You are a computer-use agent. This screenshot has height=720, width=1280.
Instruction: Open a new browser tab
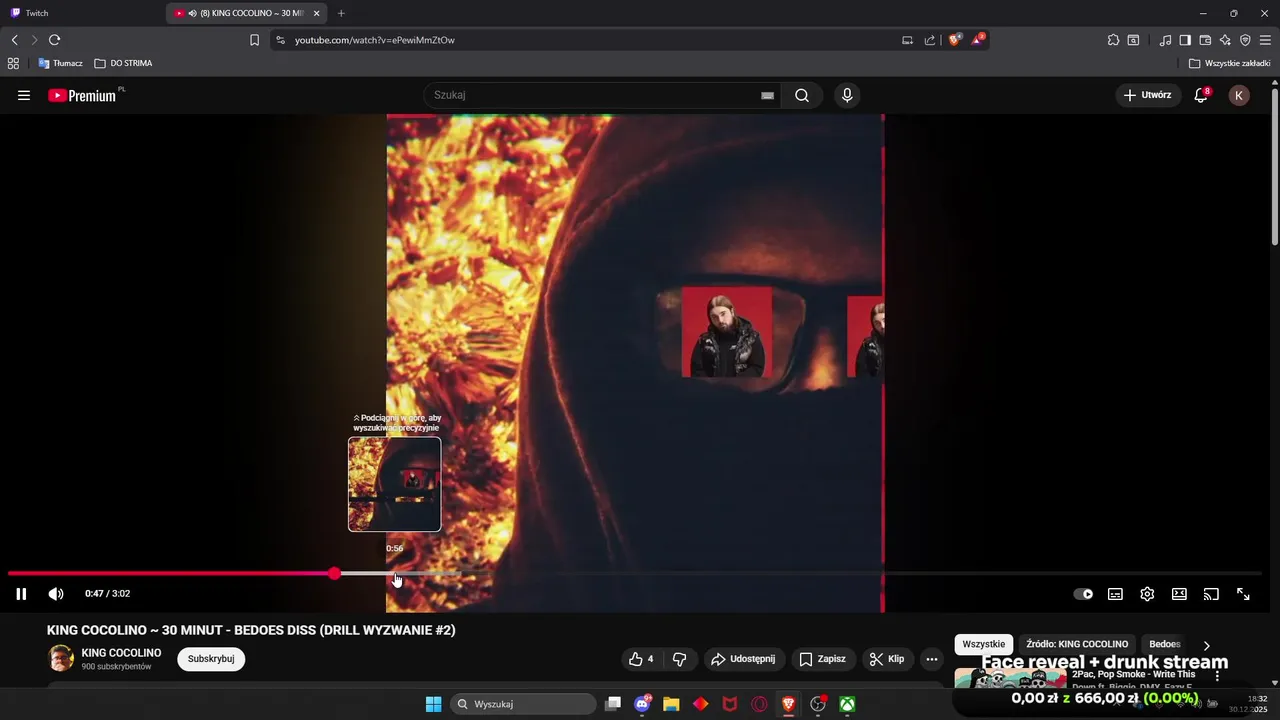(341, 13)
